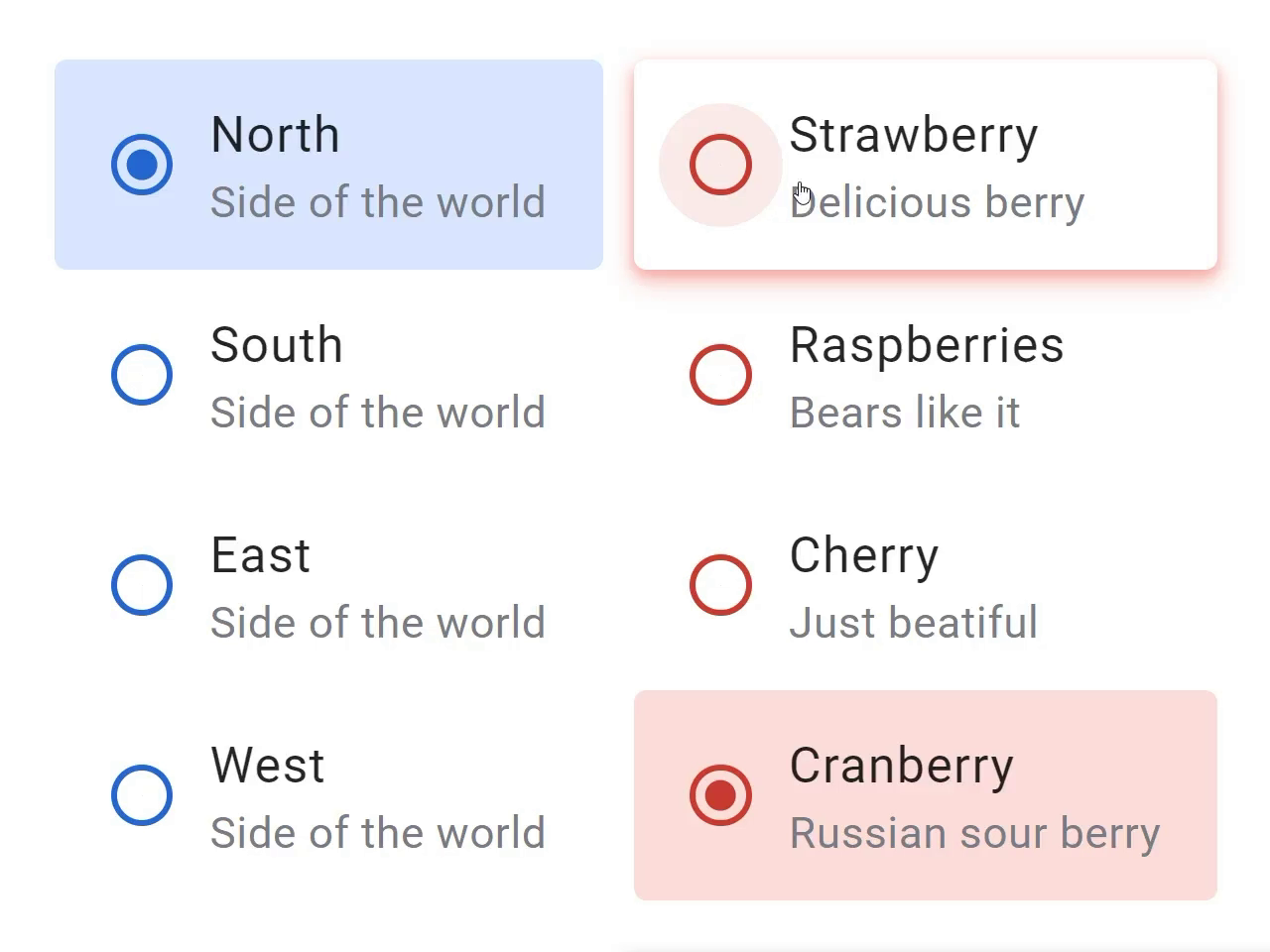The image size is (1270, 952).
Task: Click the South option label text
Action: point(276,346)
